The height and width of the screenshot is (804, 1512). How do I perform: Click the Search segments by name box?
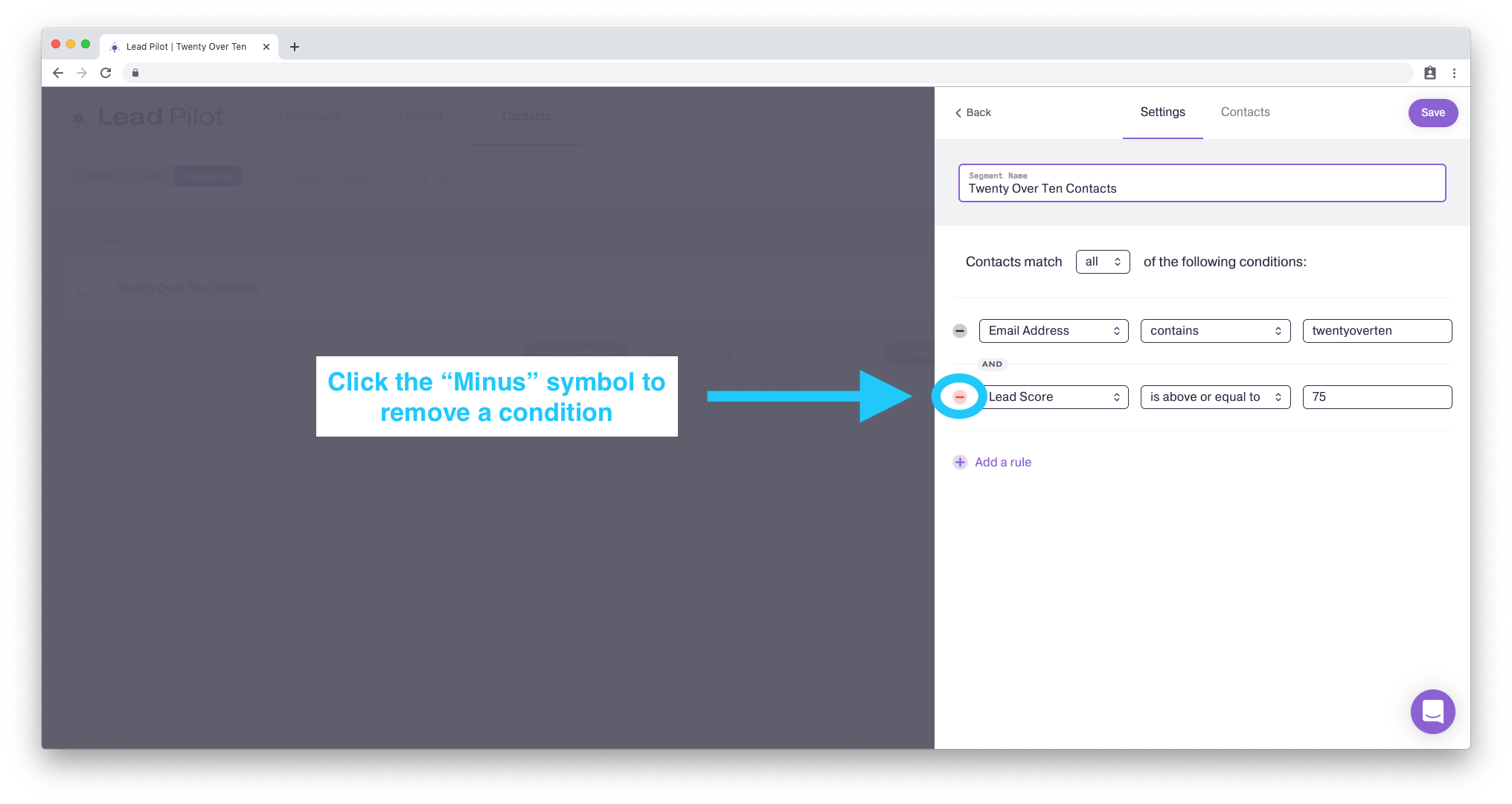tap(381, 176)
